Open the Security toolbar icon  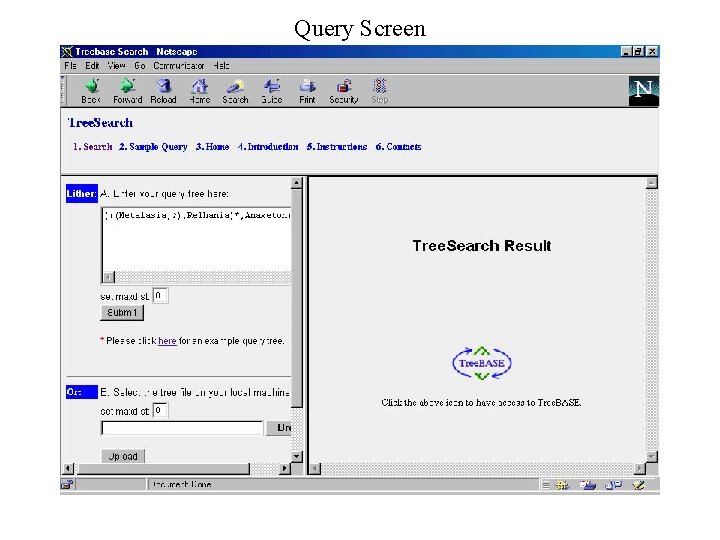[x=343, y=91]
